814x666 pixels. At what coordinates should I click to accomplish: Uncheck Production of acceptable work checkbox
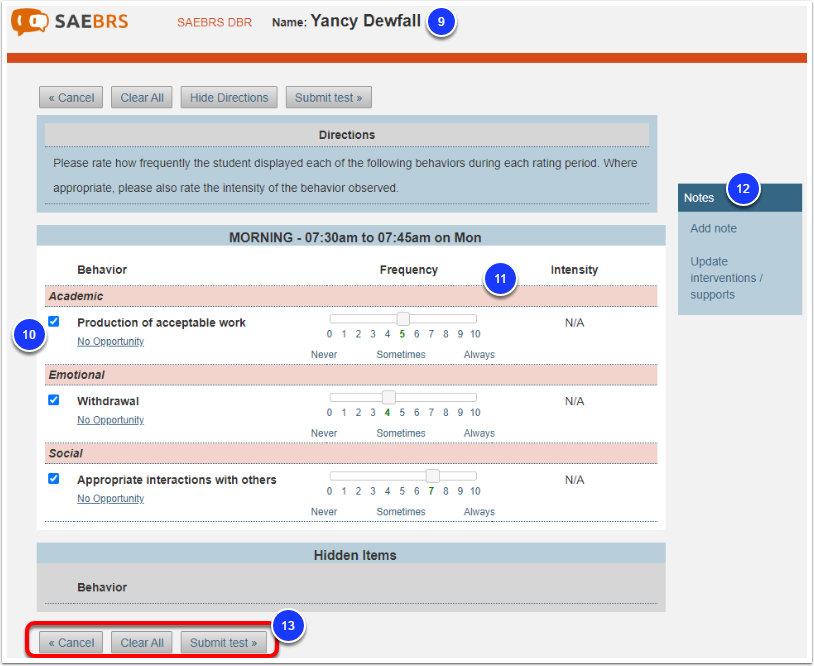click(53, 321)
